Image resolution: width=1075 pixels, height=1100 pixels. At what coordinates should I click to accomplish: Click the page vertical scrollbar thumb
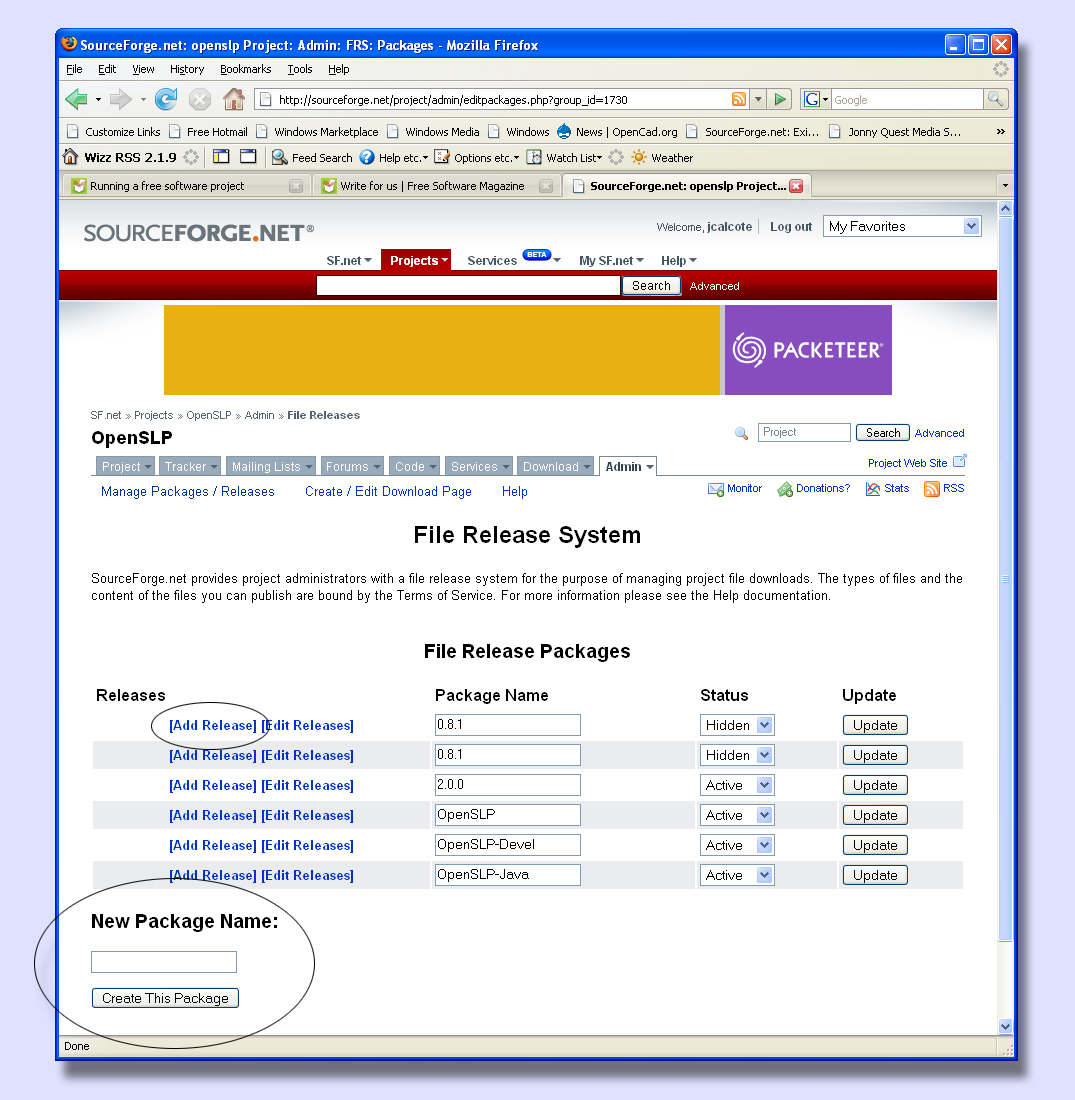[x=1005, y=579]
